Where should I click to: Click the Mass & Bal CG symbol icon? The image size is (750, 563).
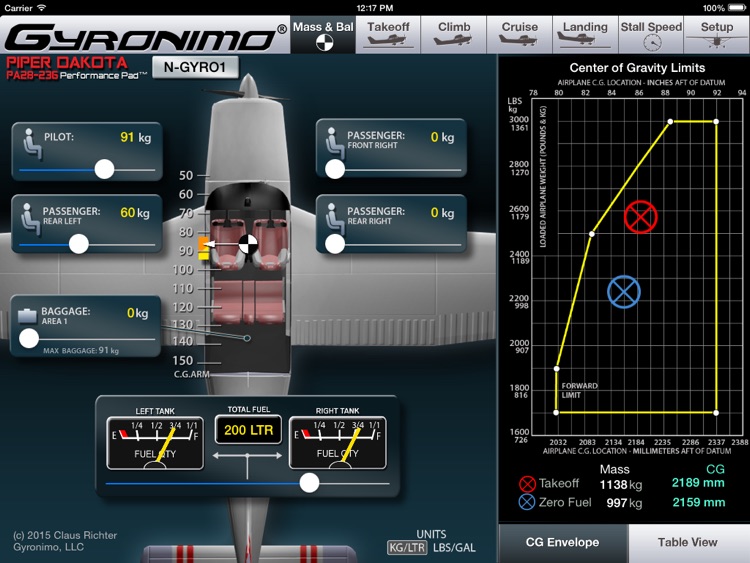tap(324, 43)
